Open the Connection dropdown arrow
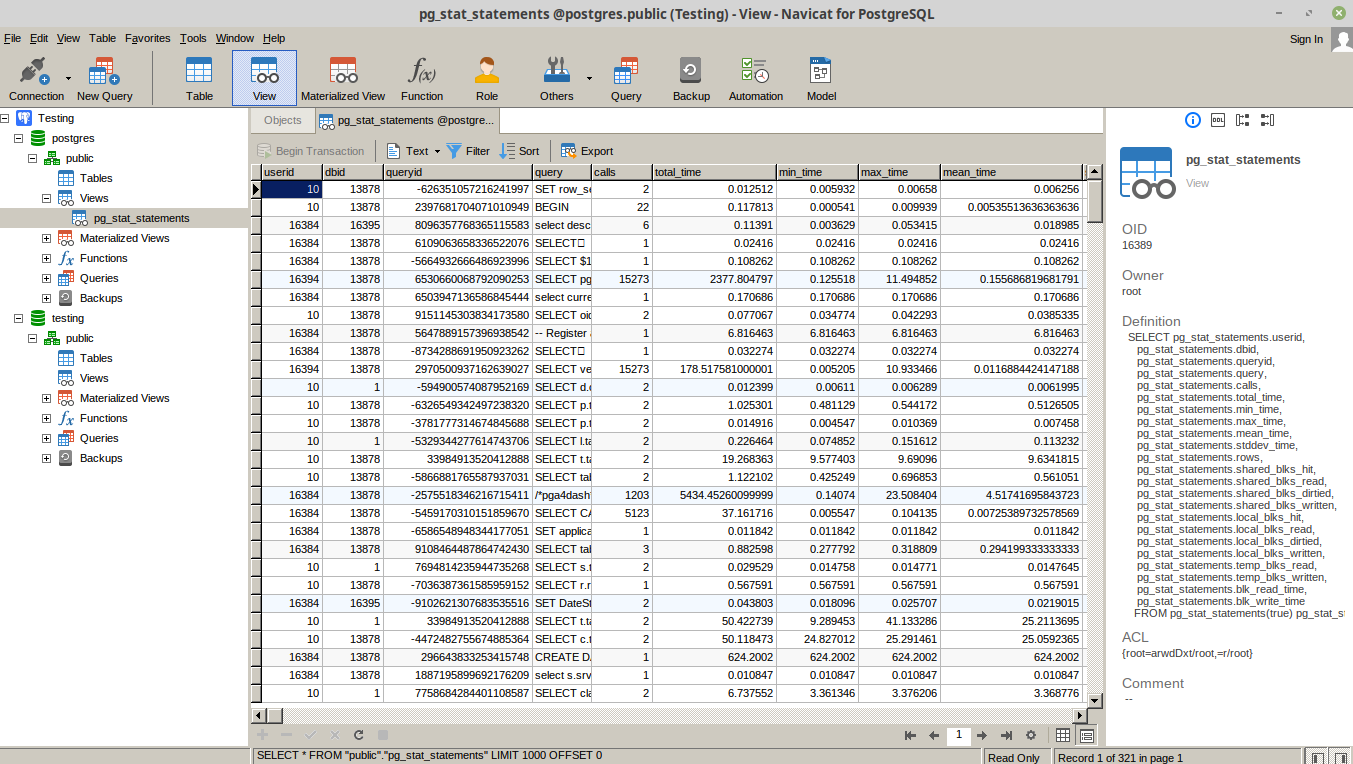 coord(68,78)
